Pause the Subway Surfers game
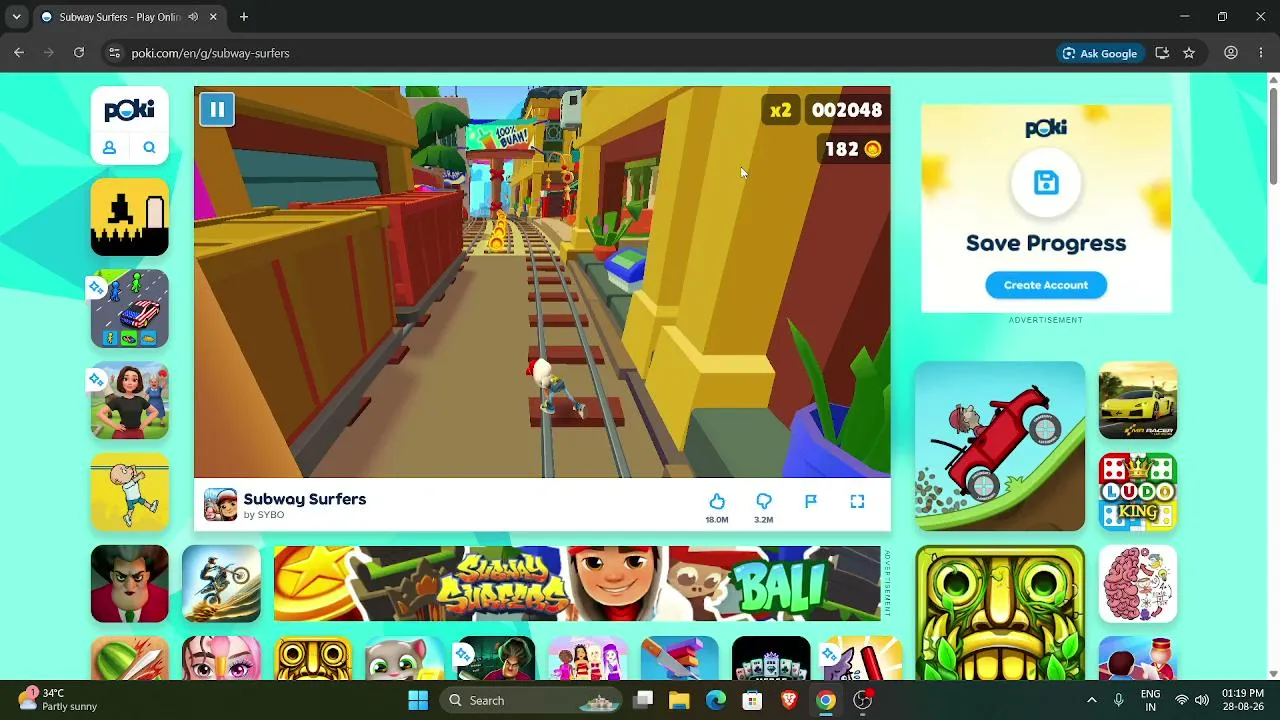 pos(217,110)
